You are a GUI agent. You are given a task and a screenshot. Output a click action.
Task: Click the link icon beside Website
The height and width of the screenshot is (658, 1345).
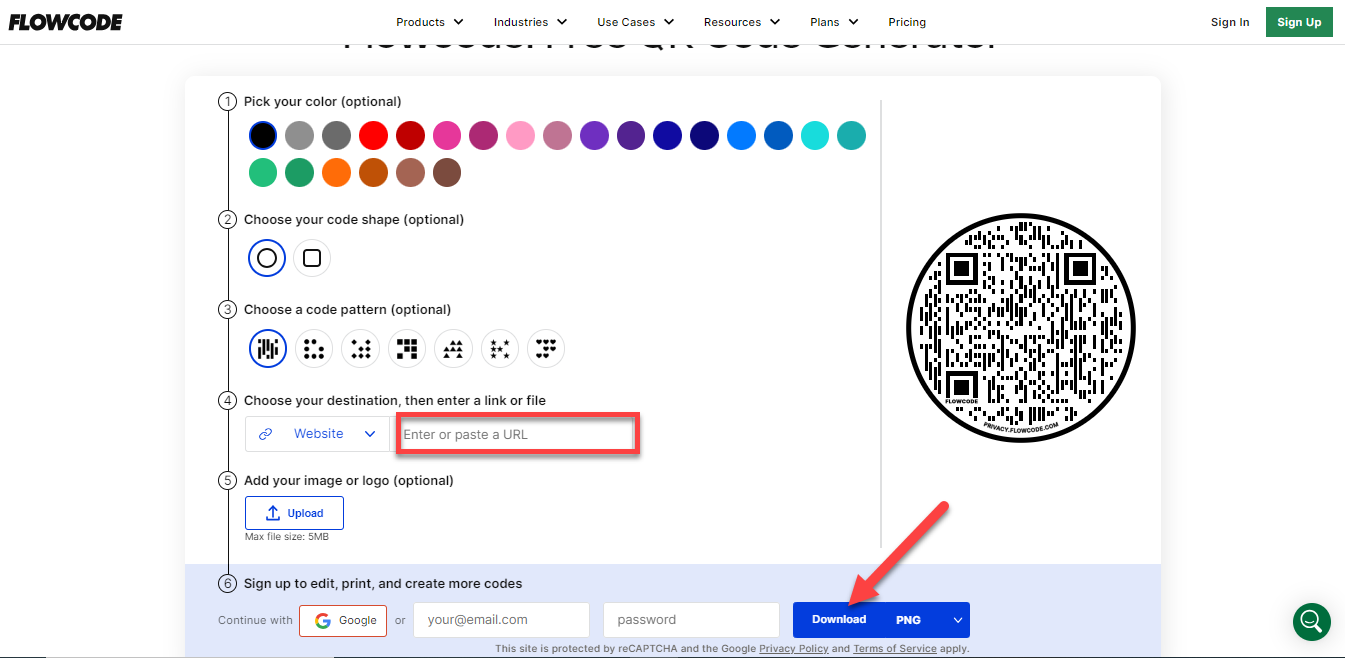266,434
